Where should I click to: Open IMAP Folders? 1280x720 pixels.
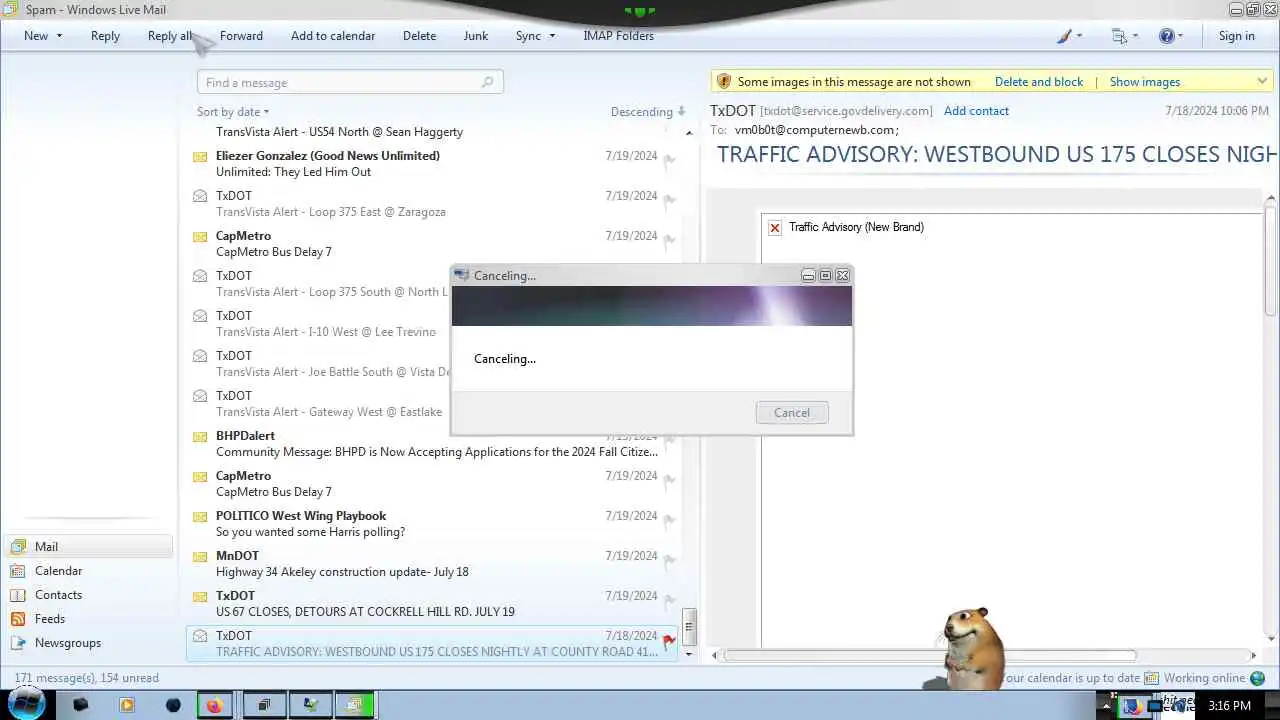(x=618, y=36)
